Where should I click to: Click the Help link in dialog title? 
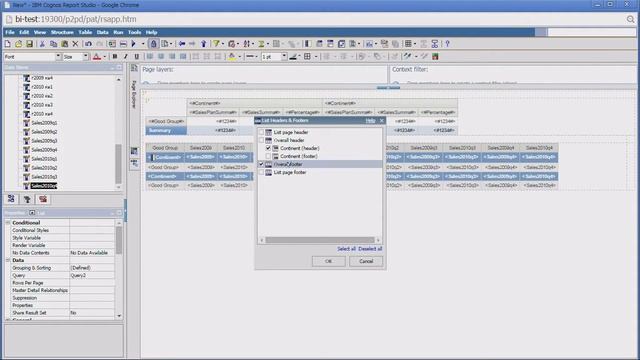370,120
